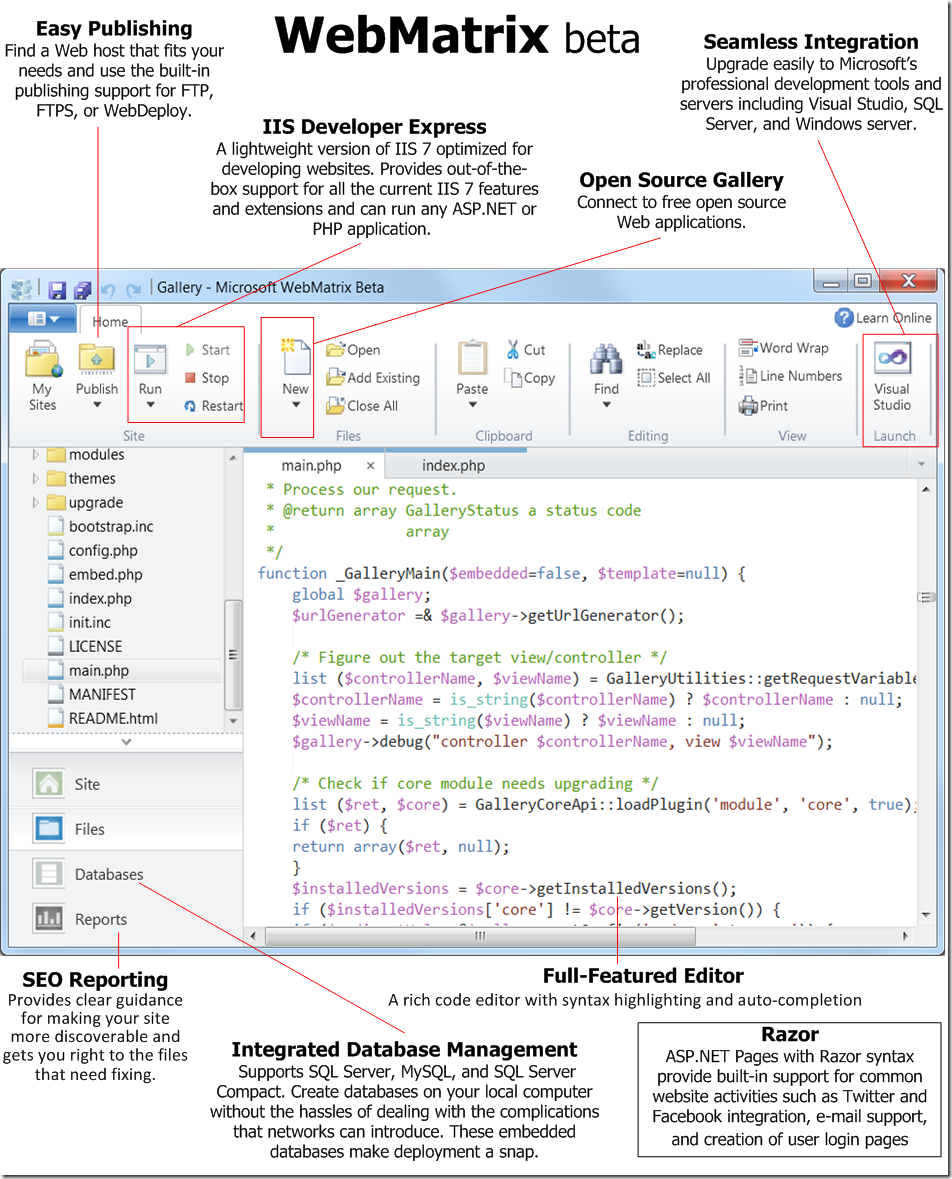Create a new file with New icon
The image size is (952, 1179).
[296, 357]
